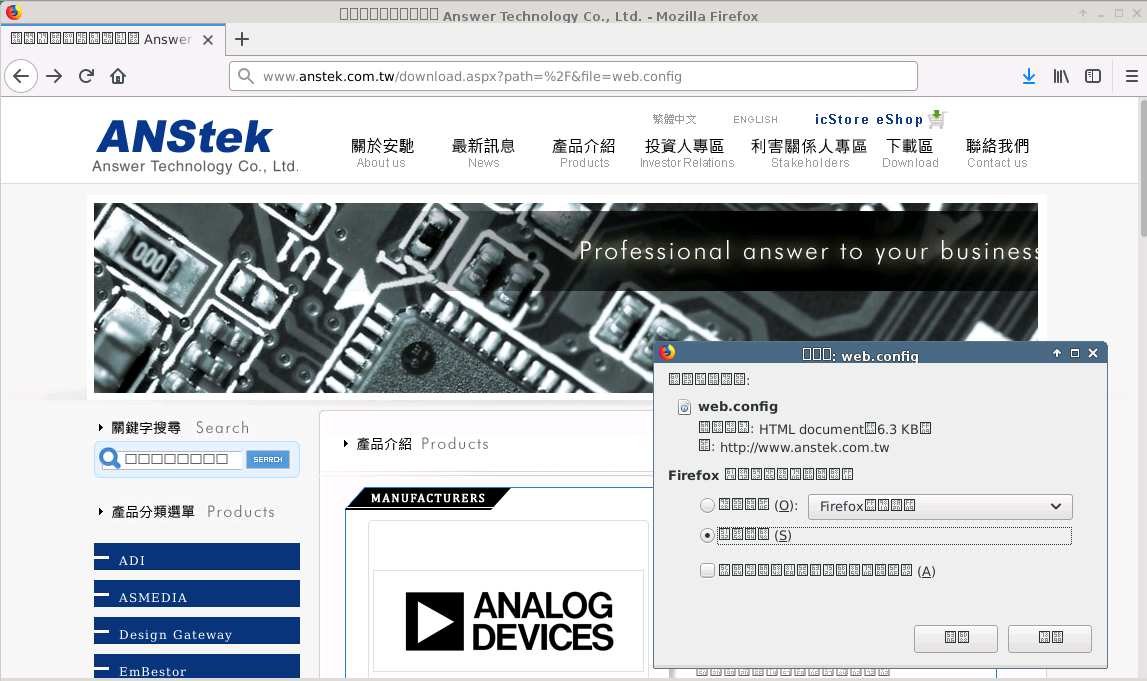Open the Investor Relations menu

click(687, 153)
